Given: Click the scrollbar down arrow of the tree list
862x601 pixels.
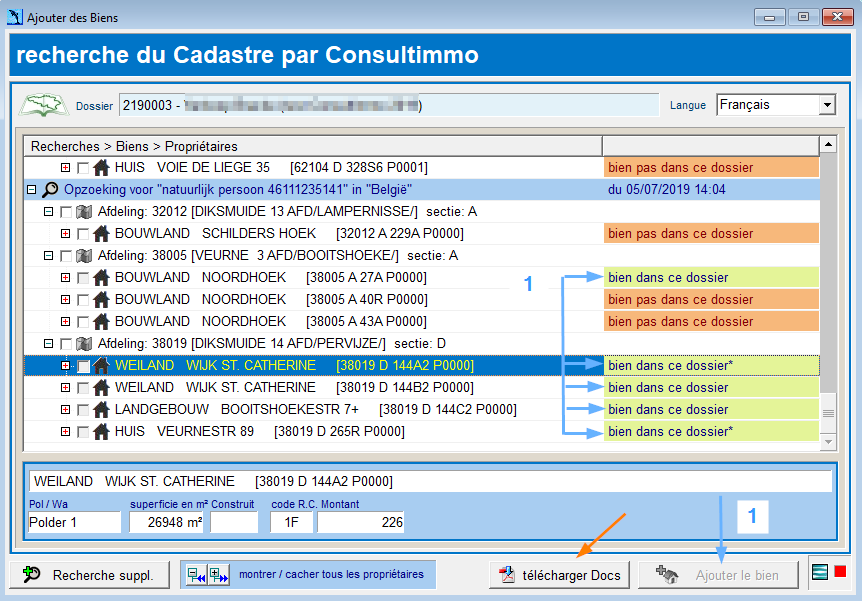Looking at the screenshot, I should coord(828,442).
